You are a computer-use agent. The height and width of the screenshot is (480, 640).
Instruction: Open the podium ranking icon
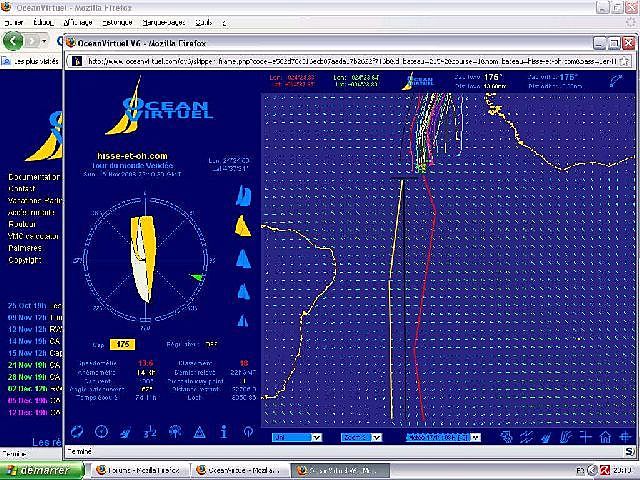click(x=150, y=432)
